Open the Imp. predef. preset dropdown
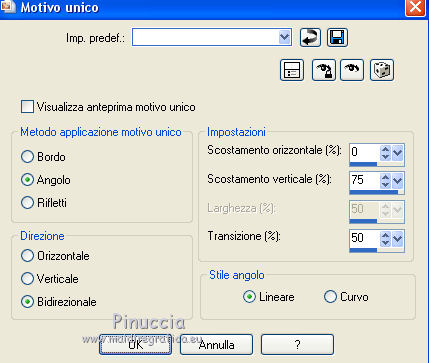Image resolution: width=429 pixels, height=363 pixels. pos(284,37)
